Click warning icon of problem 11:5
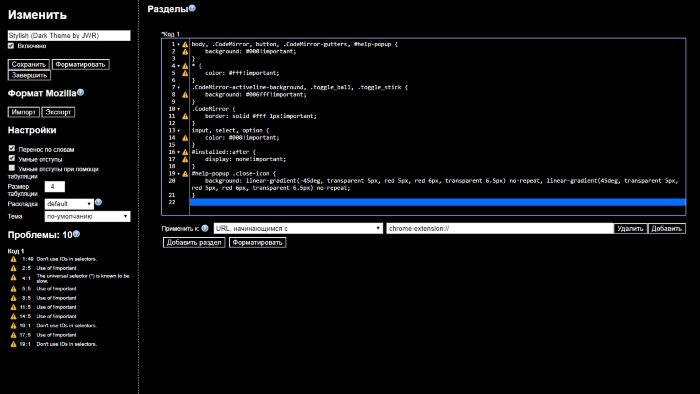700x394 pixels. 13,307
